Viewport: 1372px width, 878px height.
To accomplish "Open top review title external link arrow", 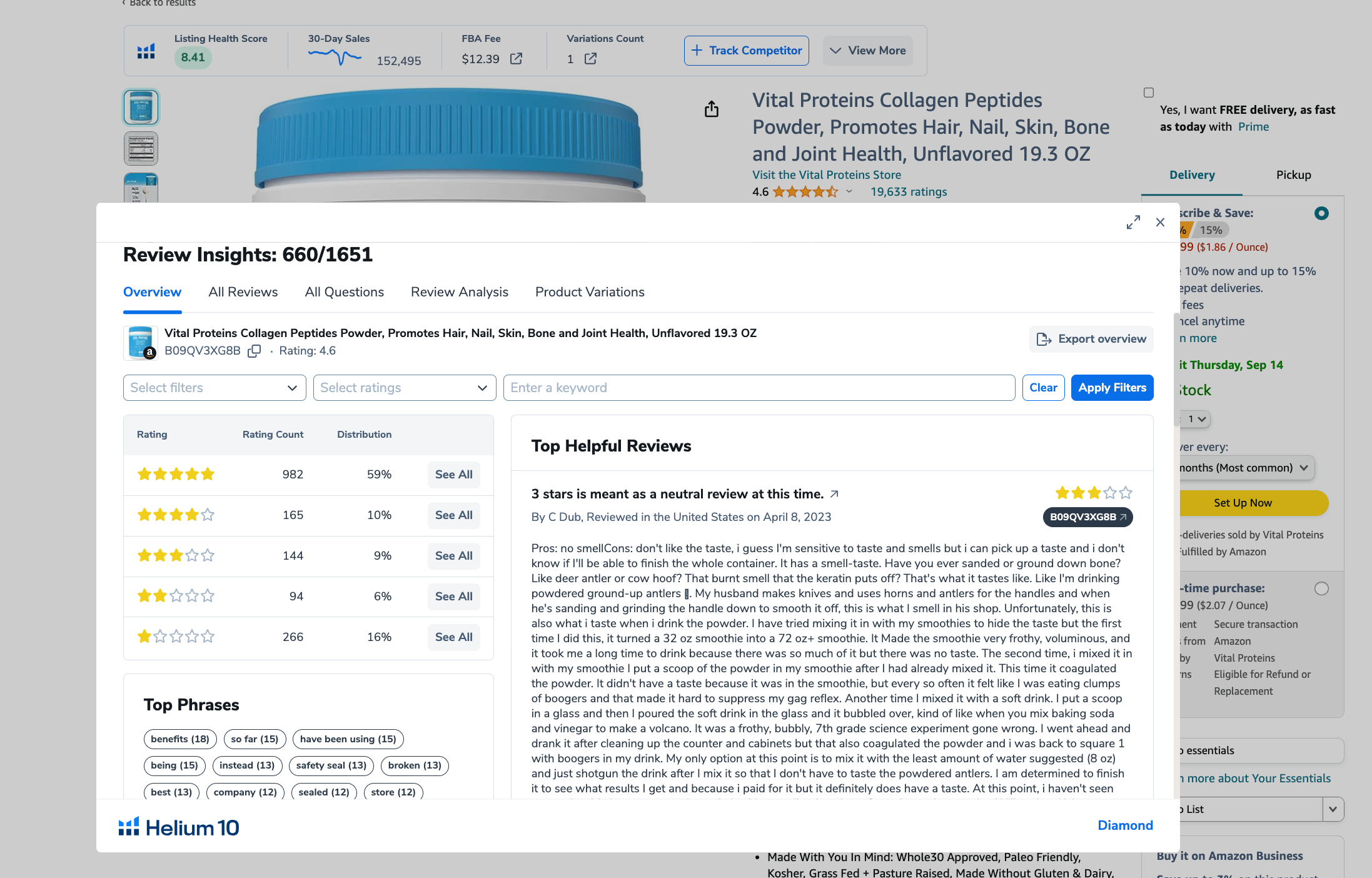I will (834, 494).
